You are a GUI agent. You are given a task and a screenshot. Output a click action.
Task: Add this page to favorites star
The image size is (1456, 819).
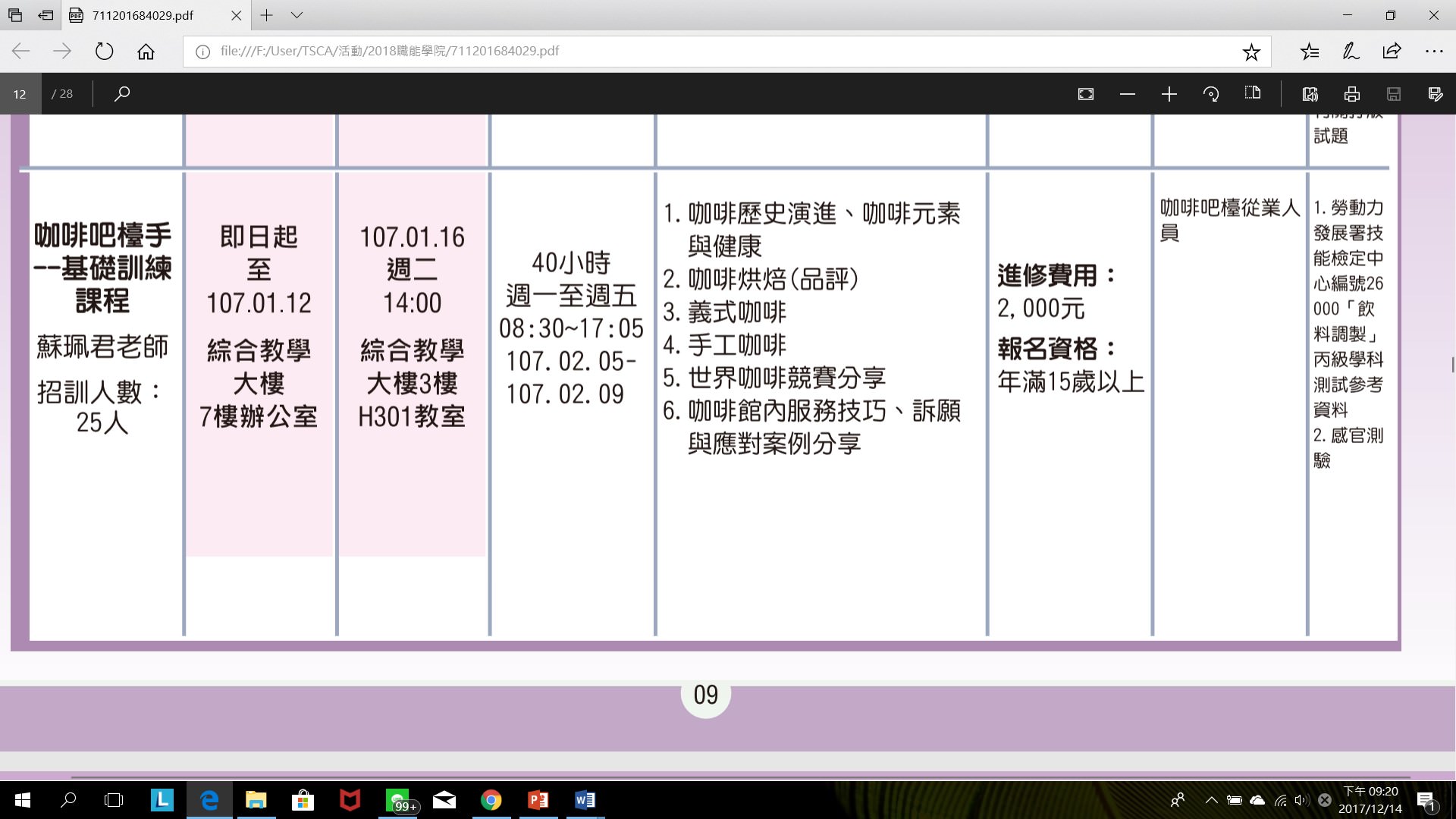coord(1250,52)
